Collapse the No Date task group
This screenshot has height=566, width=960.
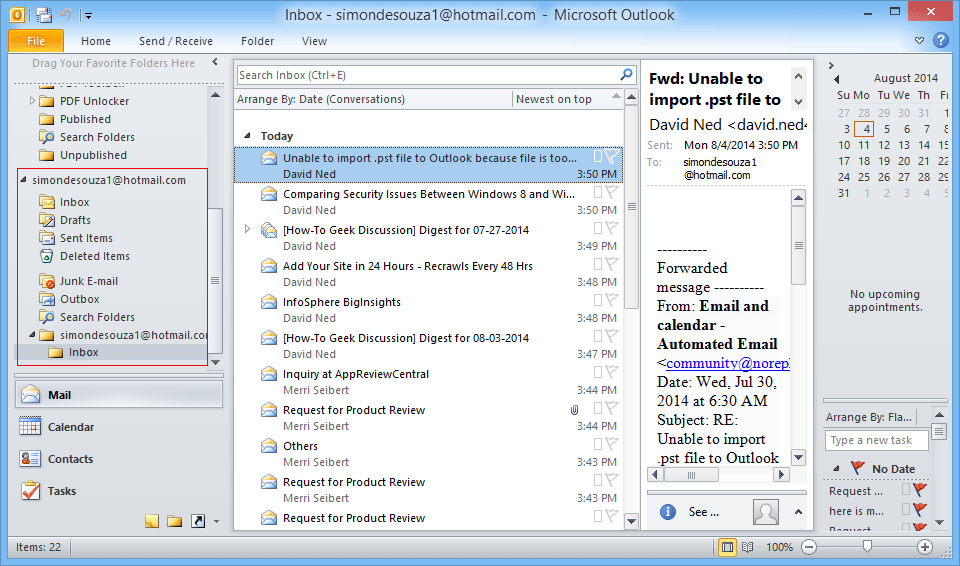pos(836,469)
